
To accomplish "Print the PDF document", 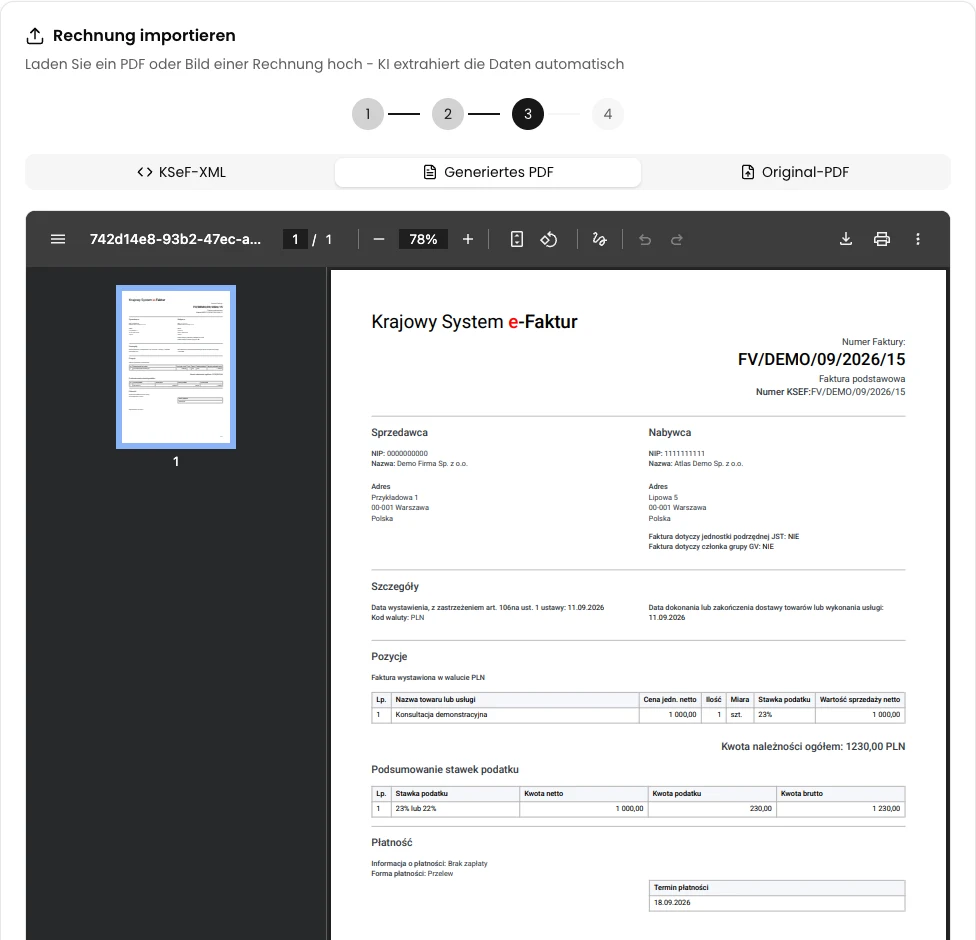I will [882, 239].
